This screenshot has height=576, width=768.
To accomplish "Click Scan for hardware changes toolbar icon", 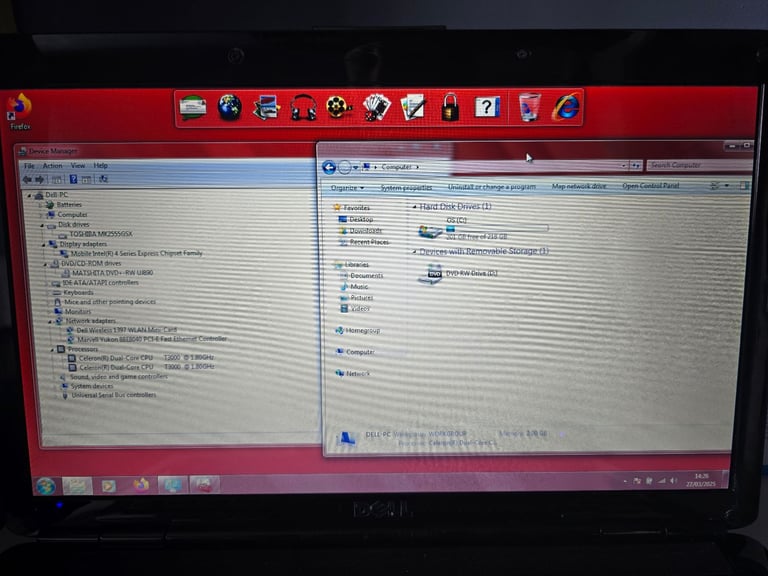I will (x=103, y=179).
